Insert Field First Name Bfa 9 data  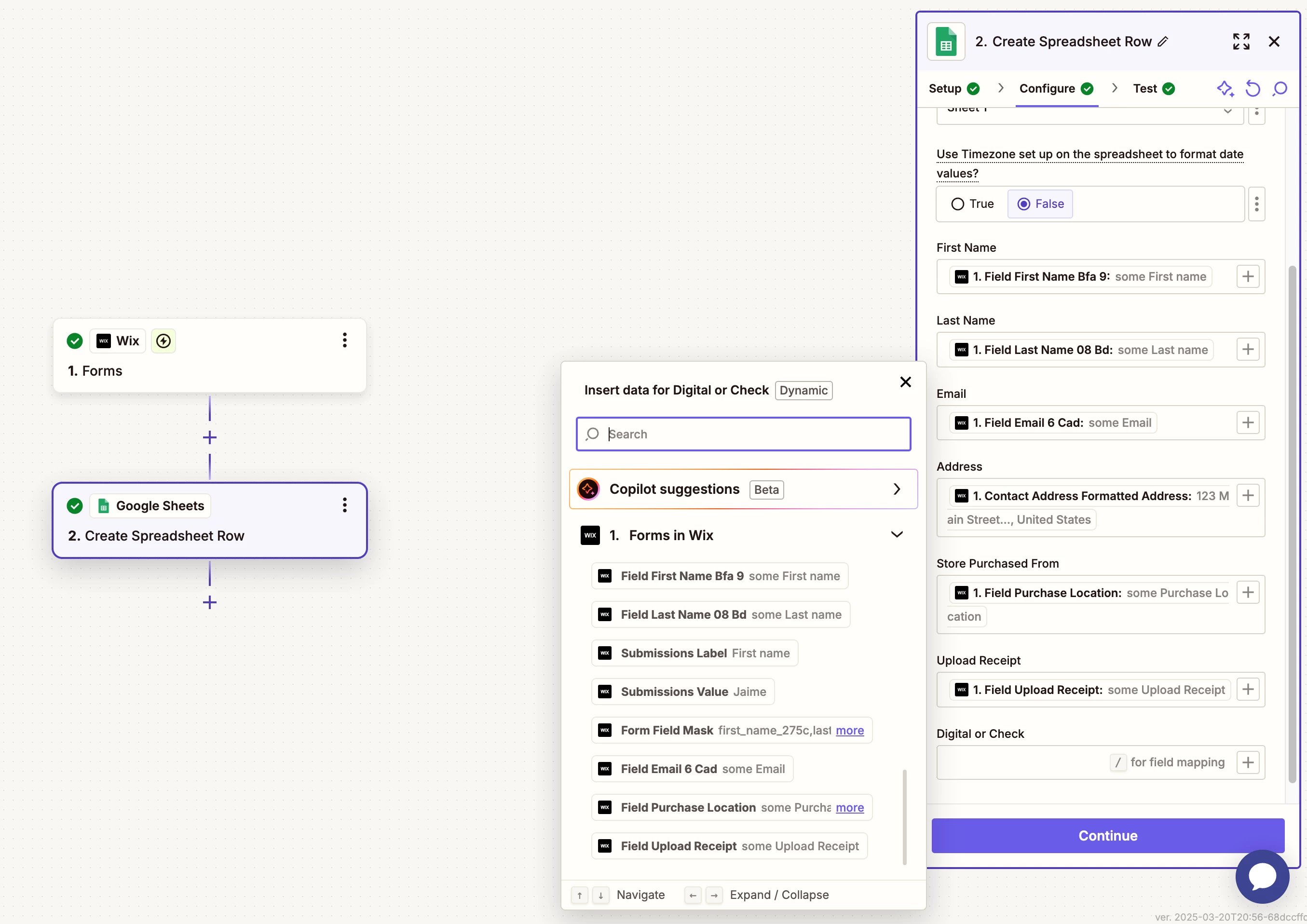click(720, 576)
